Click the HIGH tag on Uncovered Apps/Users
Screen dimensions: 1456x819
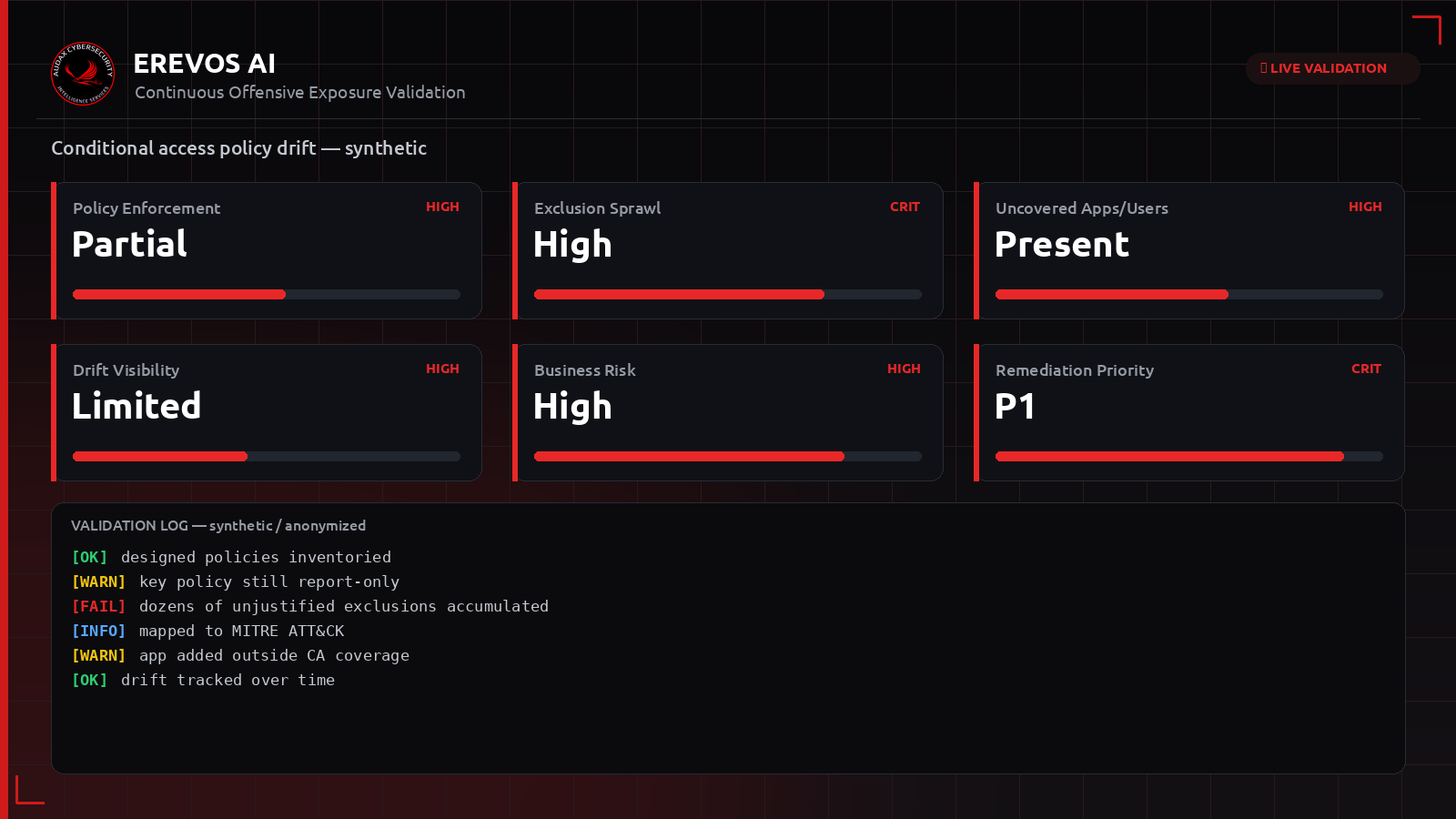pos(1365,207)
